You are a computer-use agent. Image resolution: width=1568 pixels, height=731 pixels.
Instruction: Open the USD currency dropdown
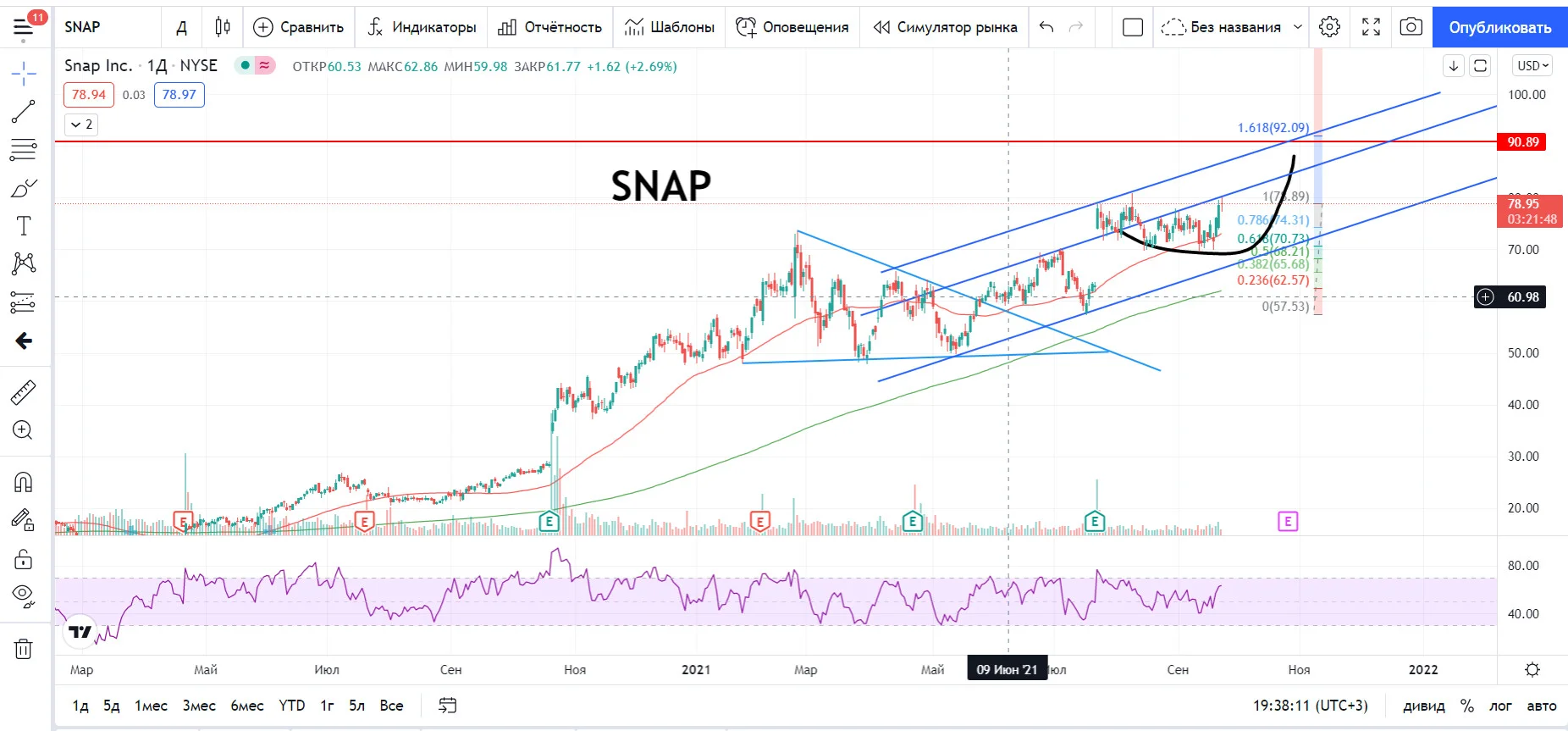pos(1533,66)
